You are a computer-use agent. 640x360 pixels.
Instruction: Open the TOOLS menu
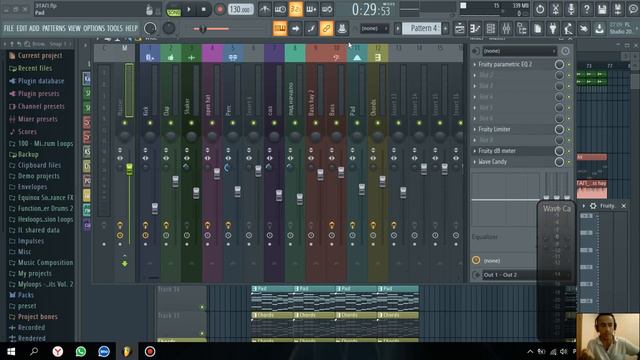[x=115, y=29]
